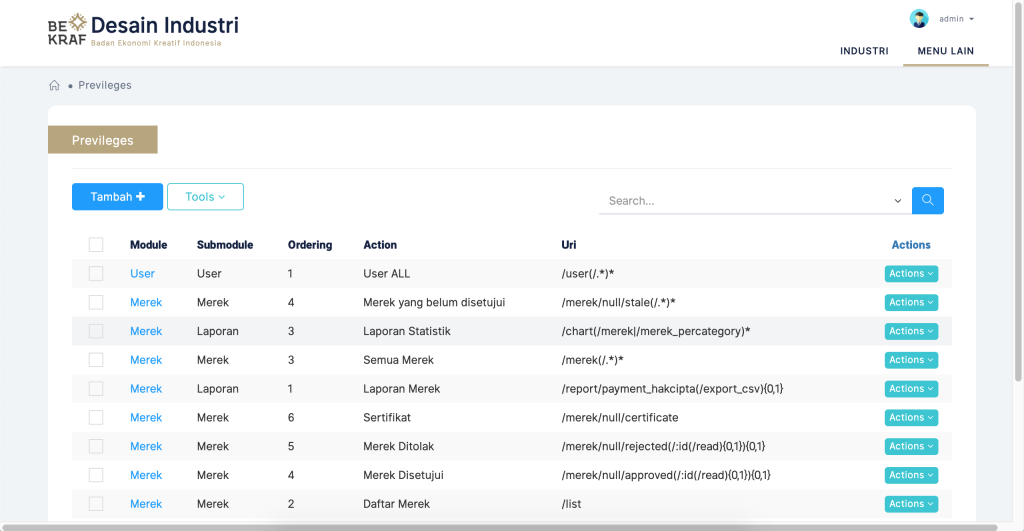Click the home icon in breadcrumb
This screenshot has width=1024, height=531.
pos(54,85)
